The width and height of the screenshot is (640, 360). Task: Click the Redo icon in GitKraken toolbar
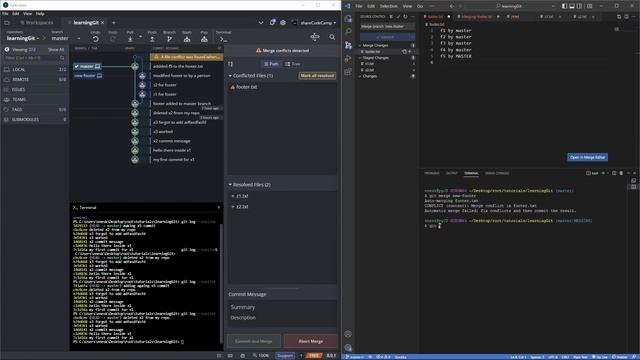click(x=113, y=39)
